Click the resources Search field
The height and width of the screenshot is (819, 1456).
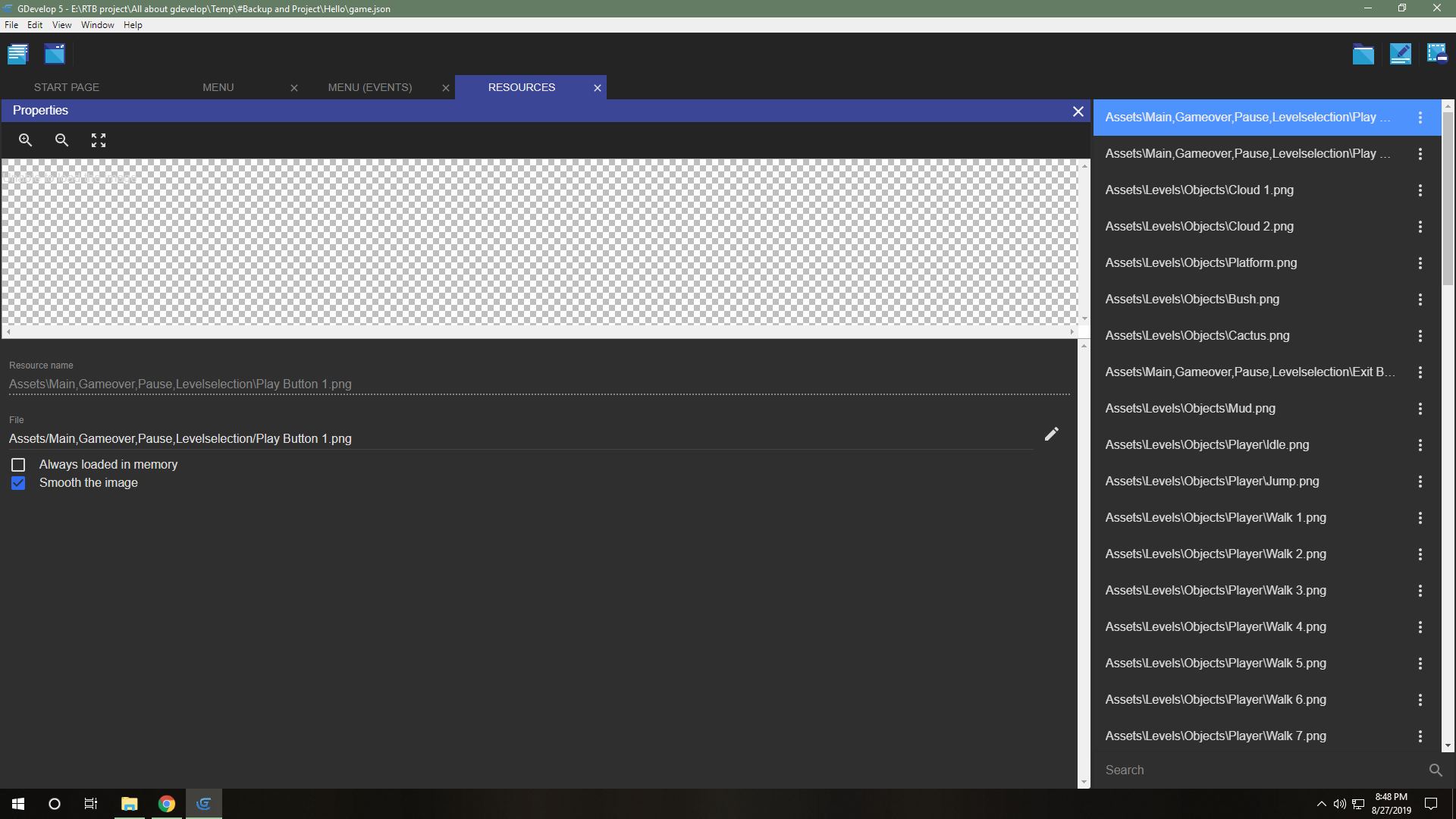pos(1260,770)
